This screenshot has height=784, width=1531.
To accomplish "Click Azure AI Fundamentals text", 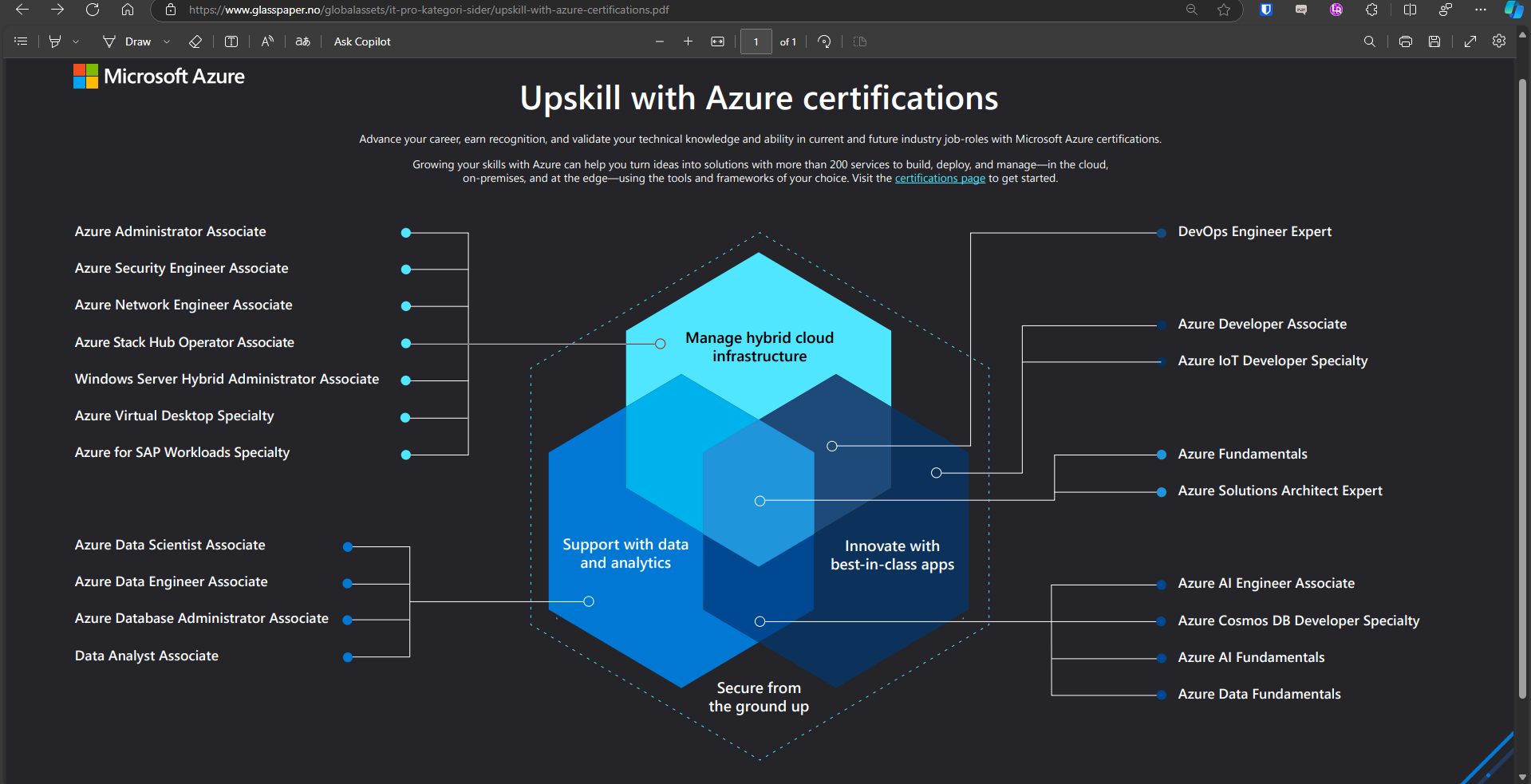I will 1252,657.
